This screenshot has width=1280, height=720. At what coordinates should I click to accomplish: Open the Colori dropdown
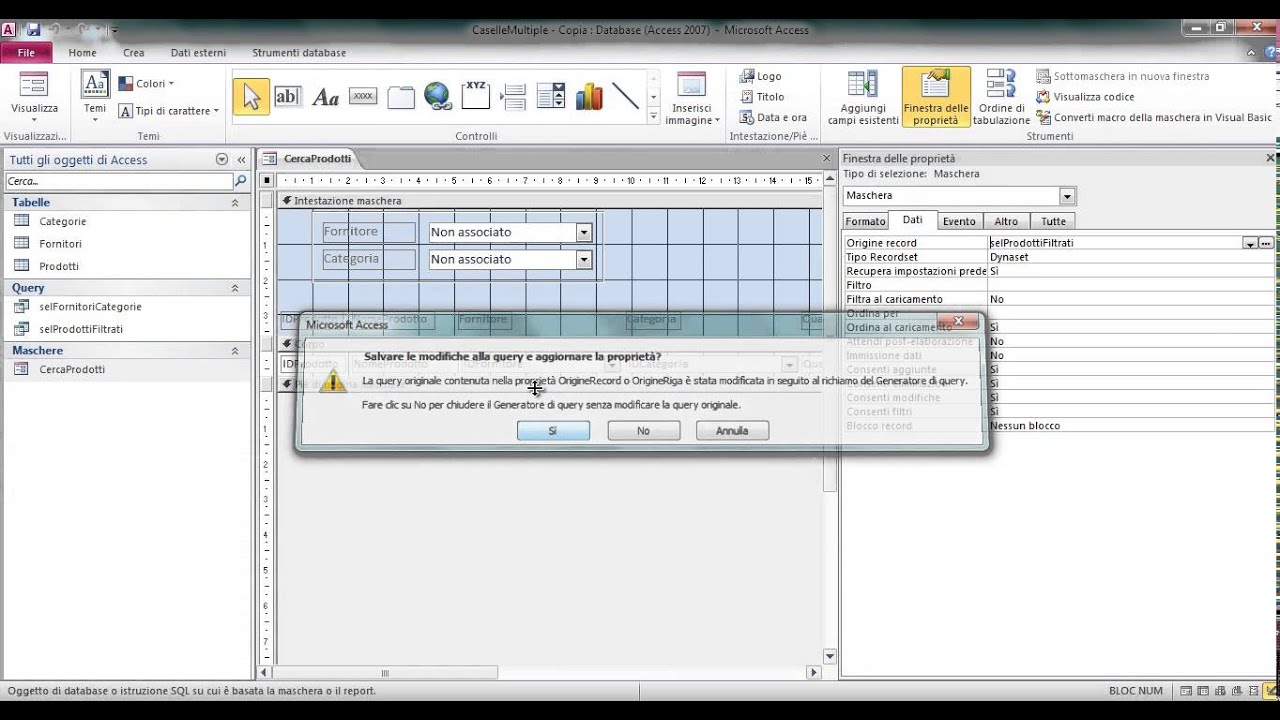coord(146,84)
